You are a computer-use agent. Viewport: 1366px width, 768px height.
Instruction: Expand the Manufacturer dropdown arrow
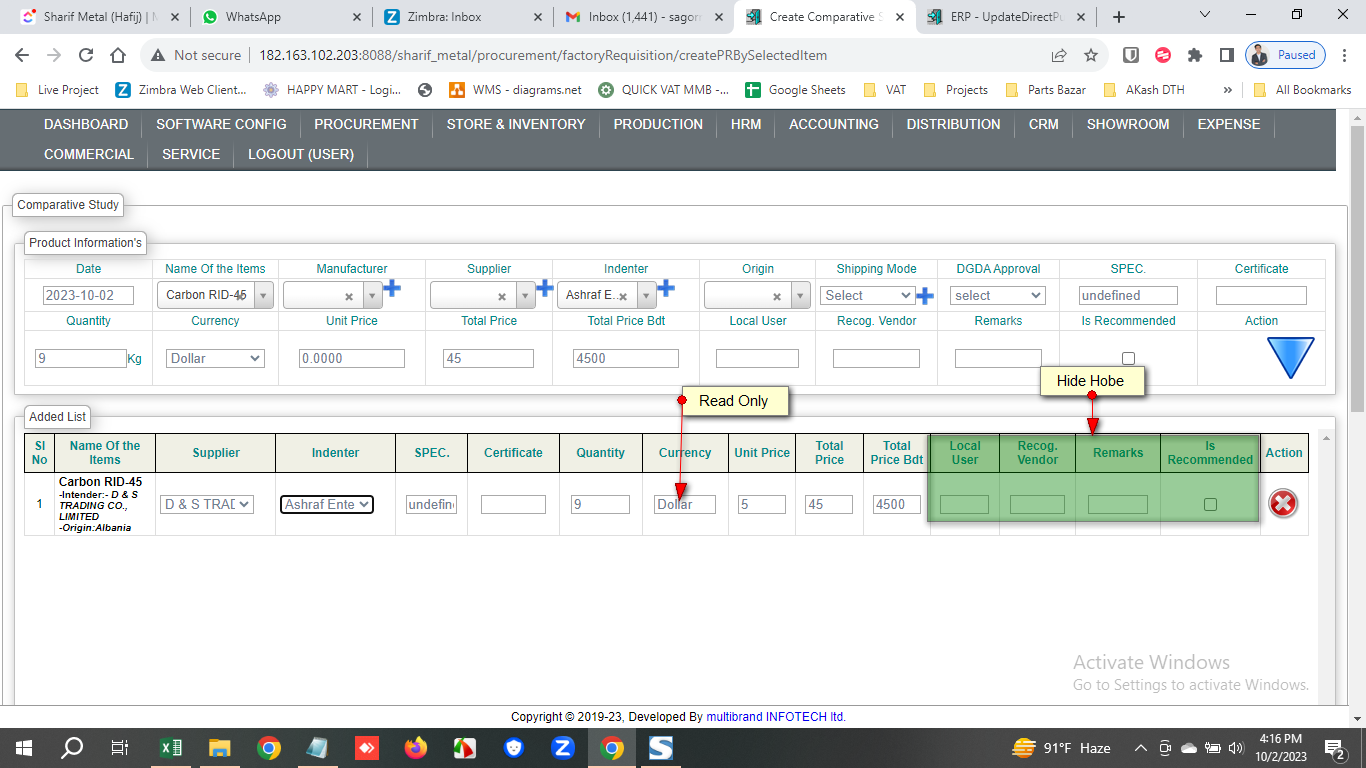click(372, 296)
